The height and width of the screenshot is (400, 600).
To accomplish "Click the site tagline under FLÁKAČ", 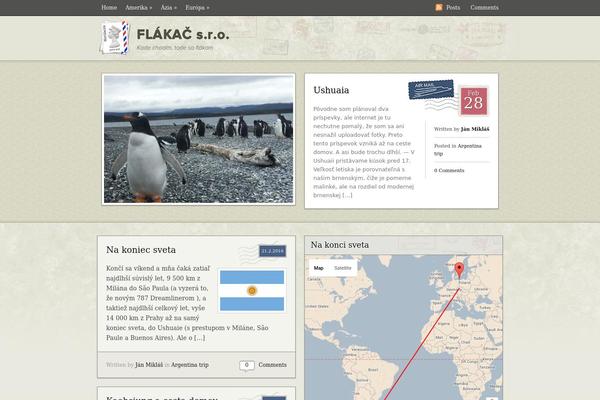I will tap(175, 48).
